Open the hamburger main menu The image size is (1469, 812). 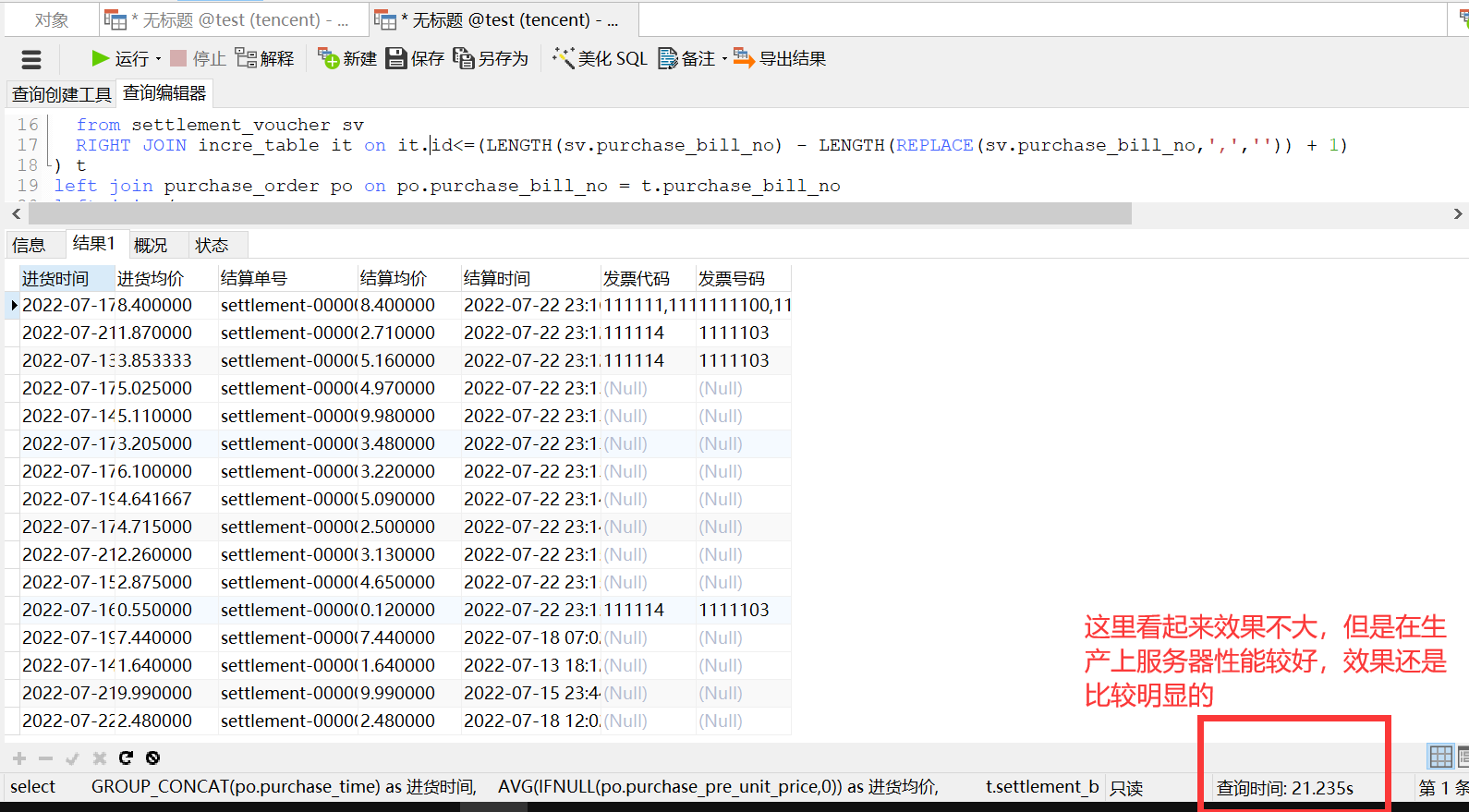click(x=31, y=59)
